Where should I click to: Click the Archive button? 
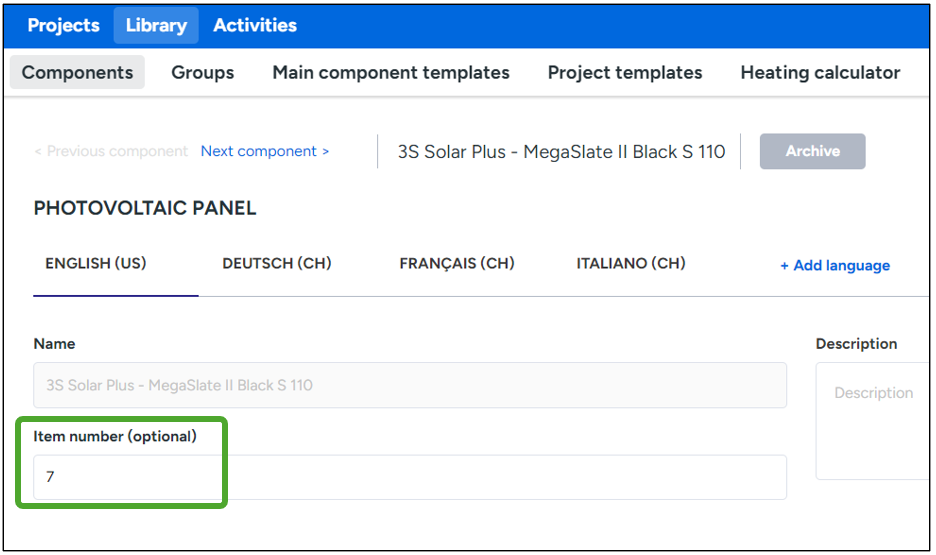[x=812, y=151]
